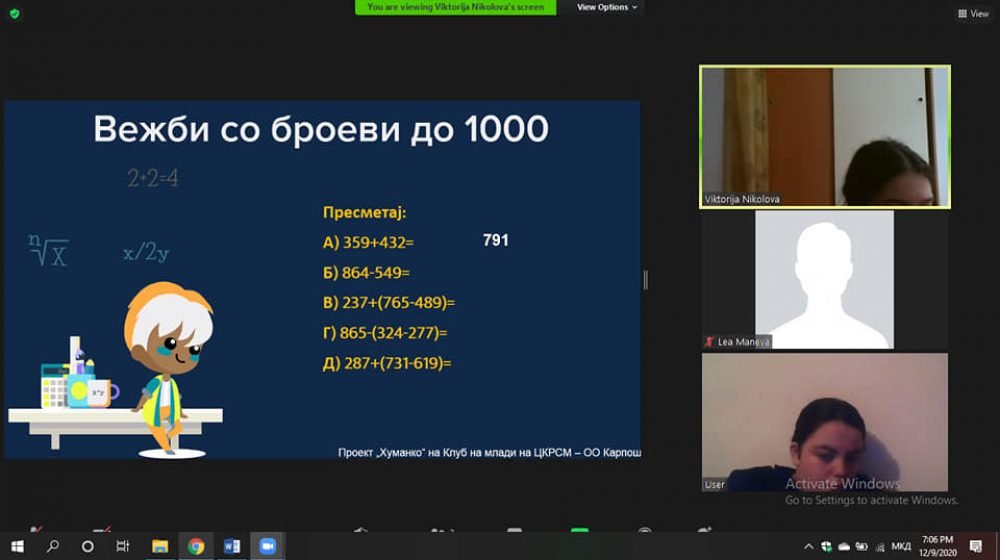Click the green screen-sharing notification banner
The height and width of the screenshot is (560, 1000).
455,7
